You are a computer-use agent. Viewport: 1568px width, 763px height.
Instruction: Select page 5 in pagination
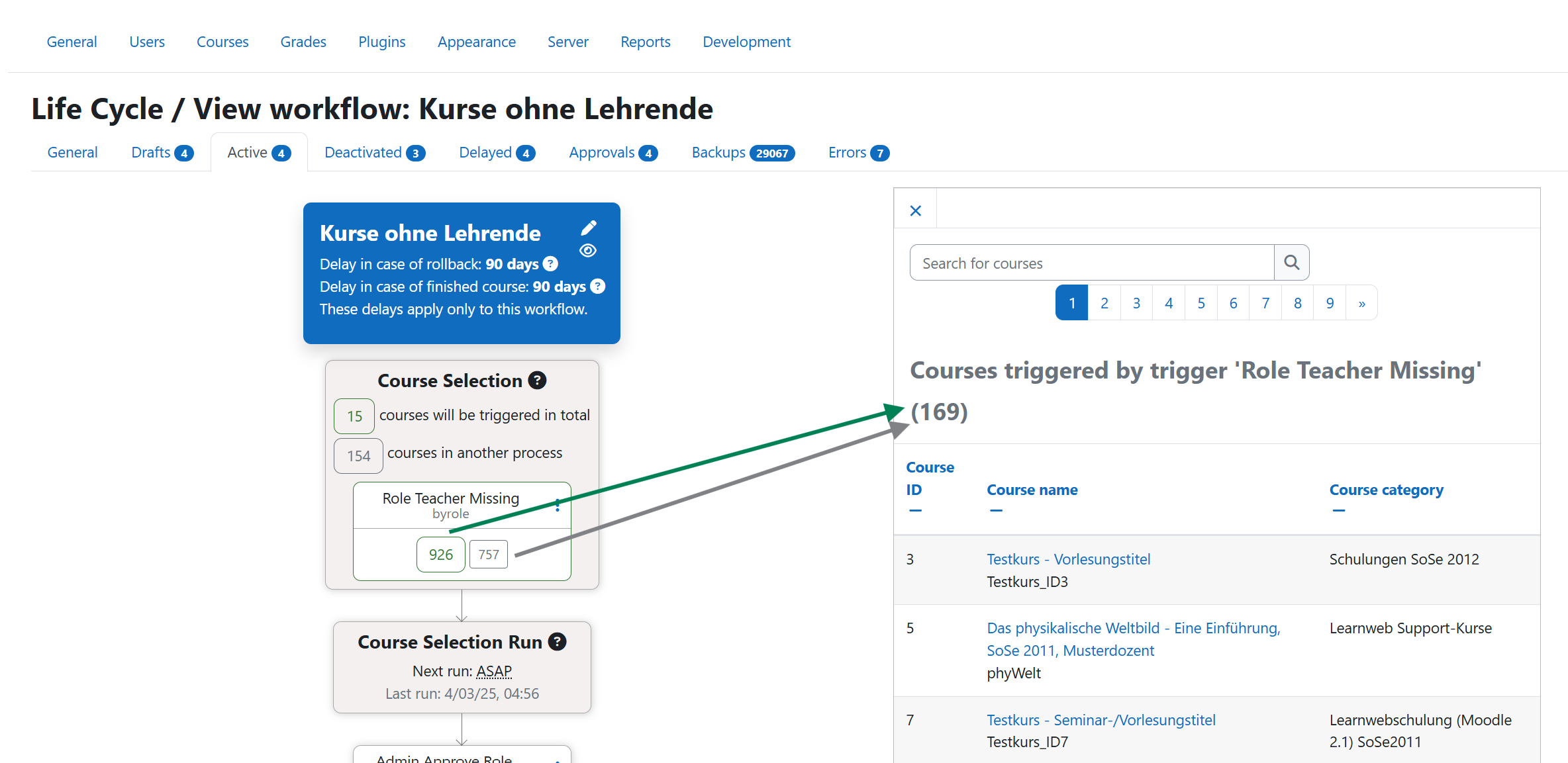point(1200,303)
